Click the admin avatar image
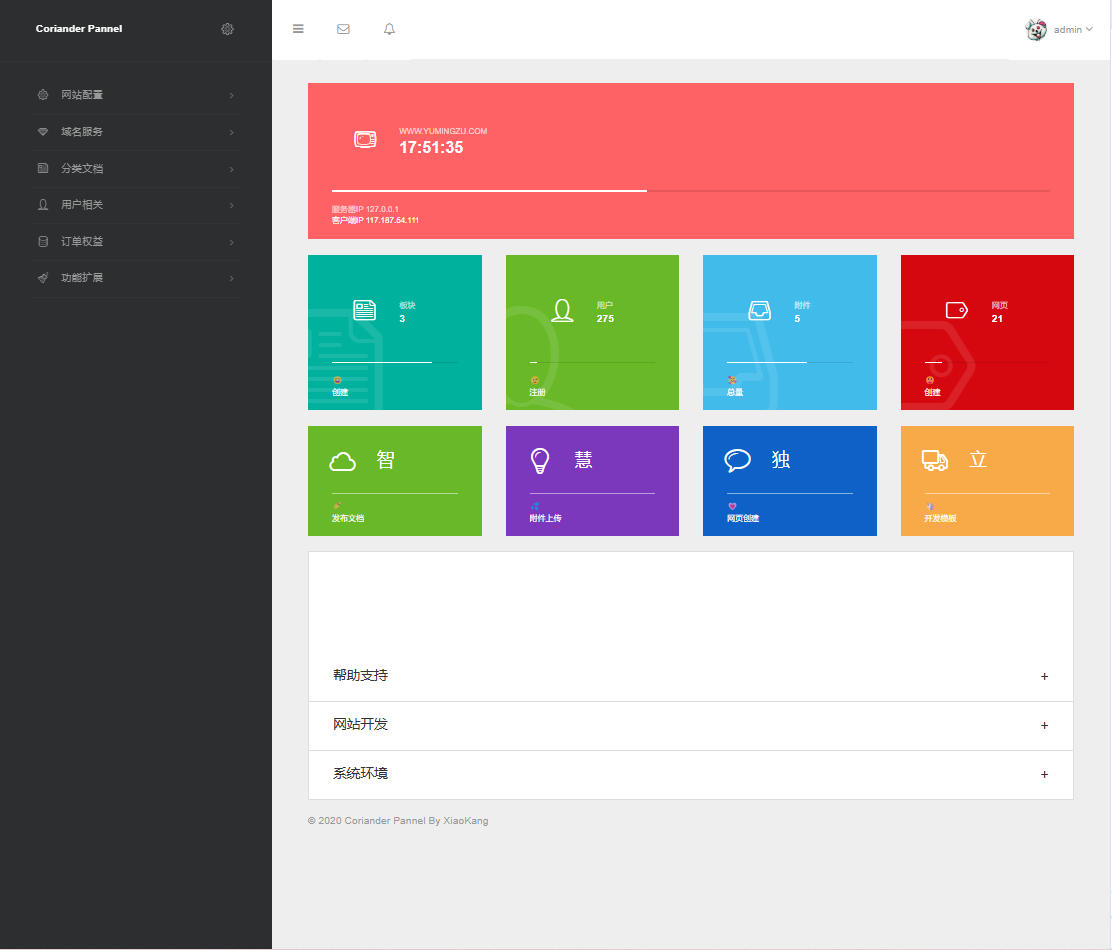 coord(1036,30)
